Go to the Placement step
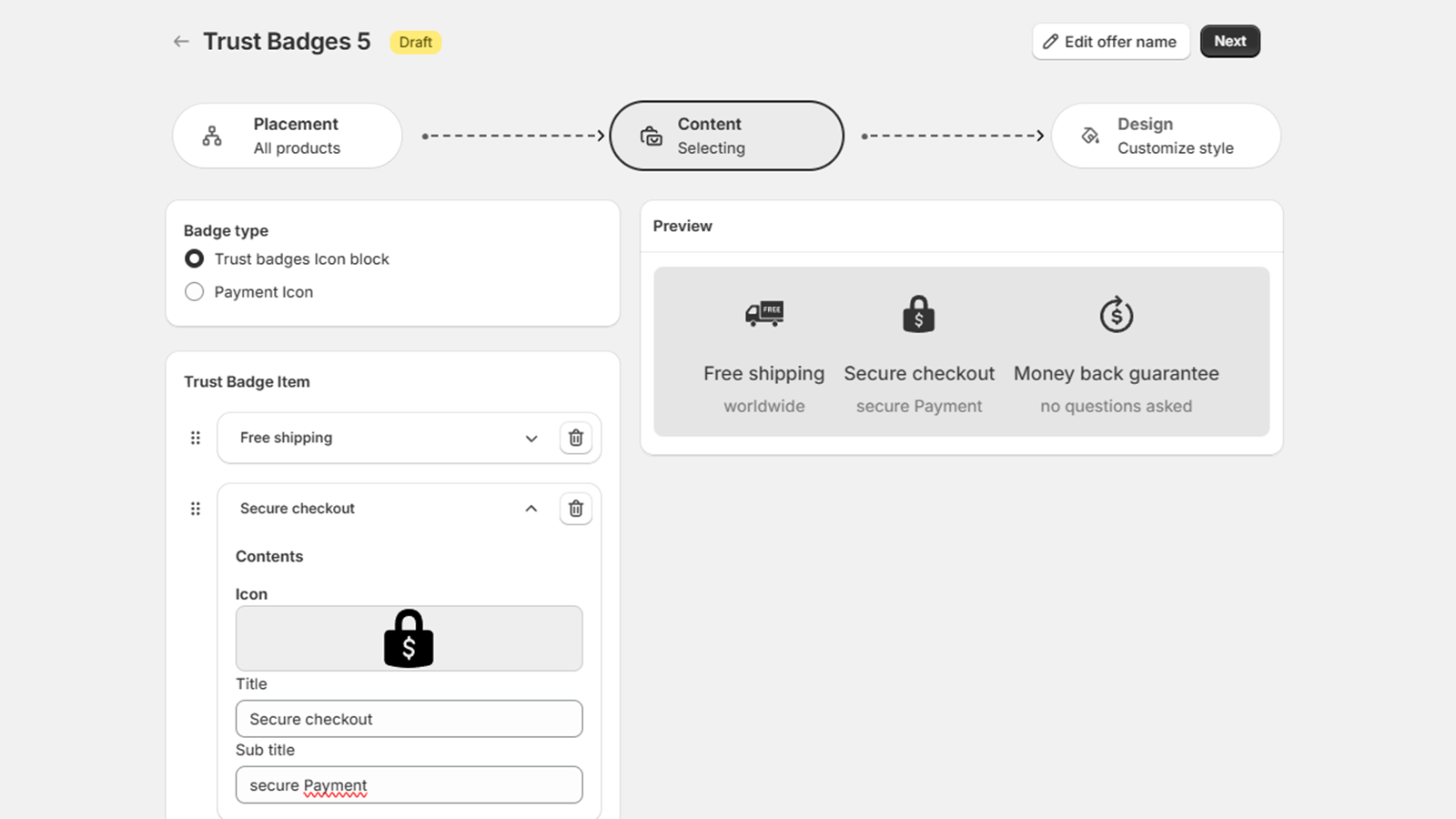Screen dimensions: 1456x819 [287, 136]
